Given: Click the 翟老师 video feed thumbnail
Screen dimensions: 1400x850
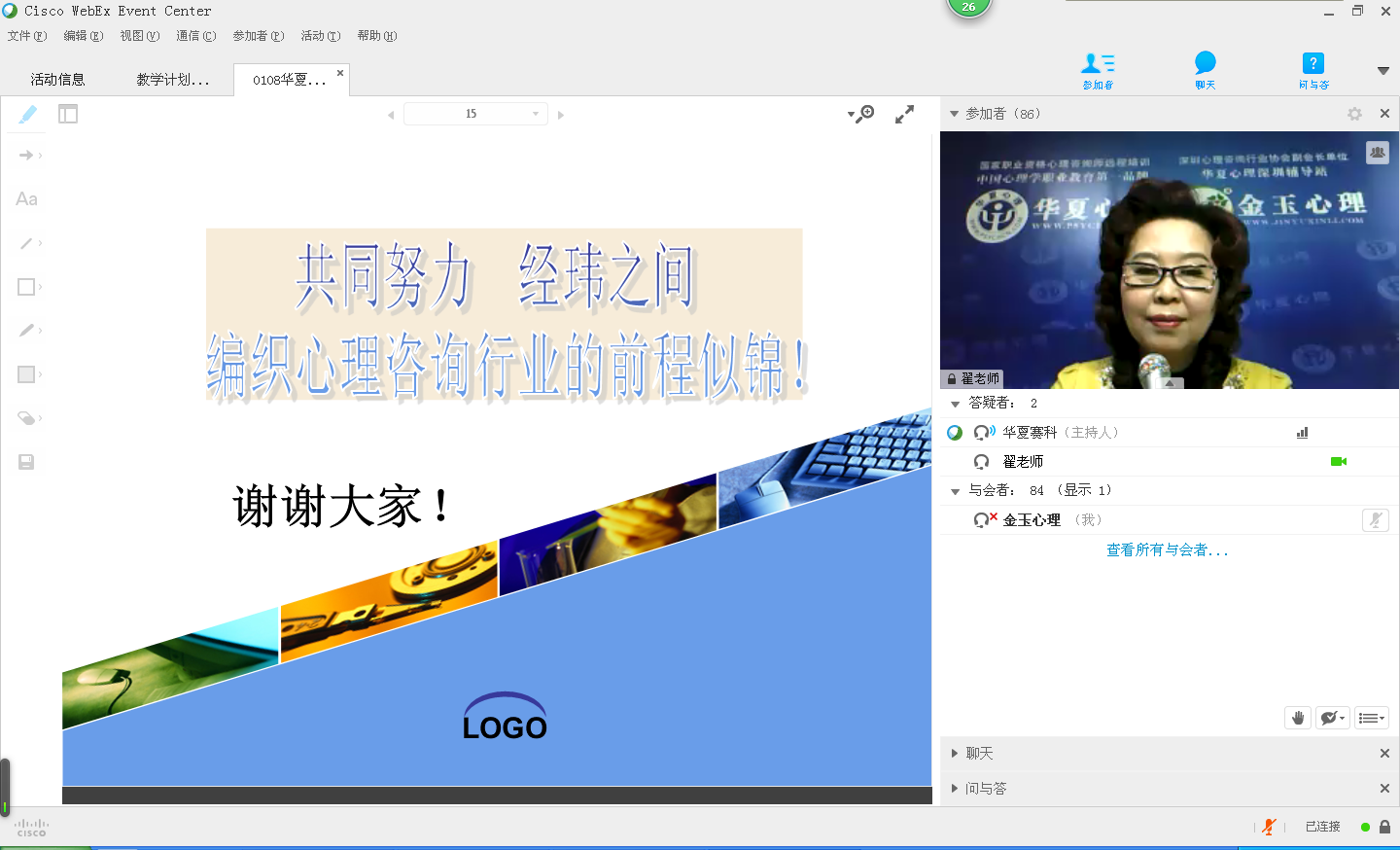Looking at the screenshot, I should 1169,260.
